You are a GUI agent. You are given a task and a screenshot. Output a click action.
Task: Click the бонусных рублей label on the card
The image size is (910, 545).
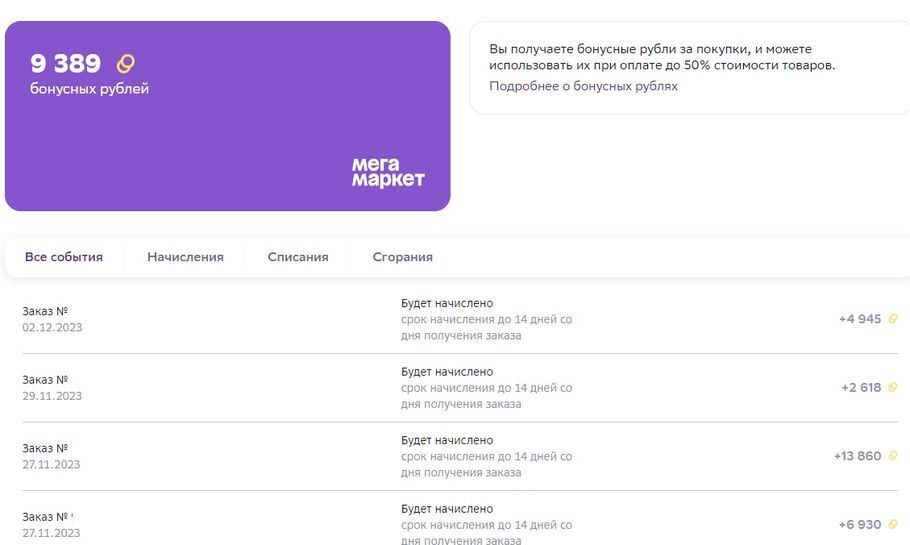click(89, 89)
